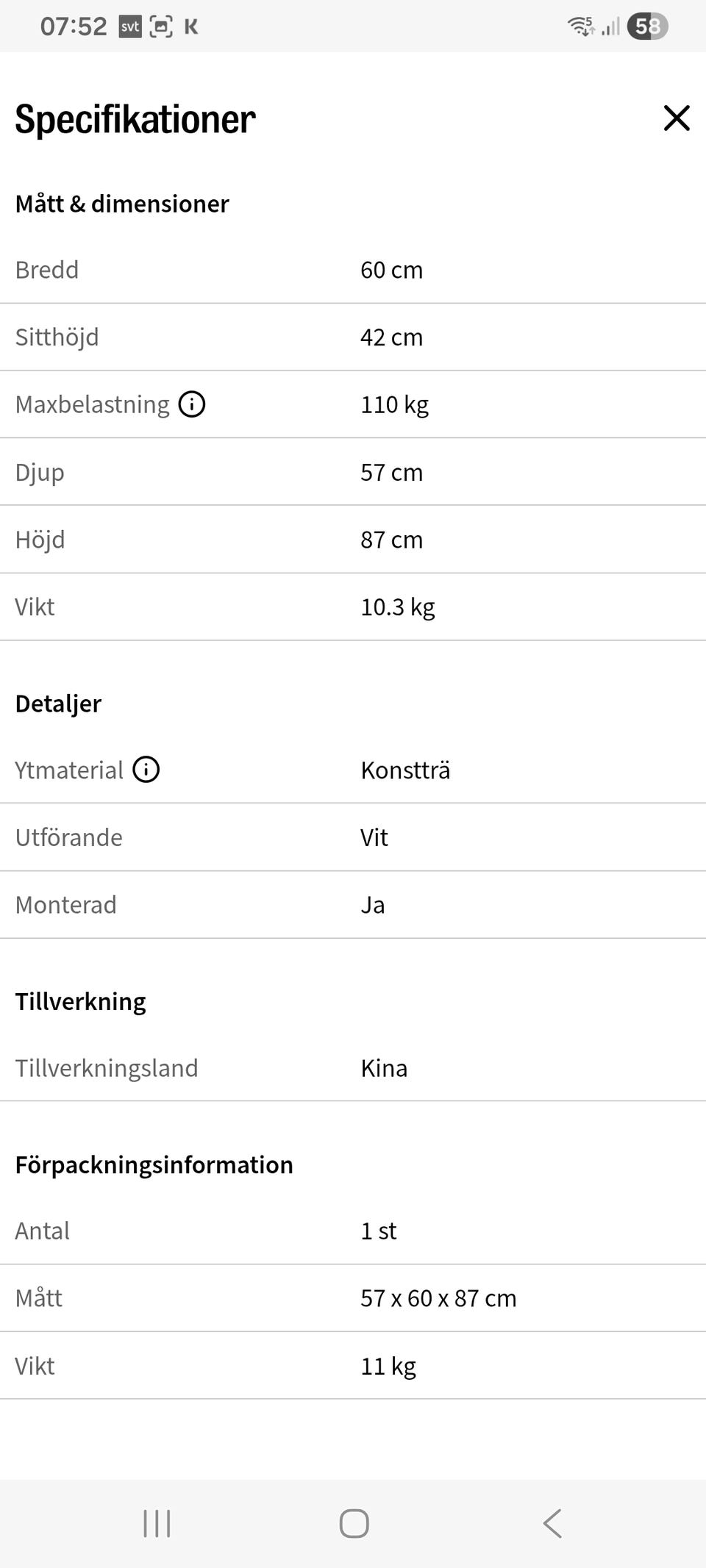Tap the mobile signal strength icon
706x1568 pixels.
click(610, 27)
